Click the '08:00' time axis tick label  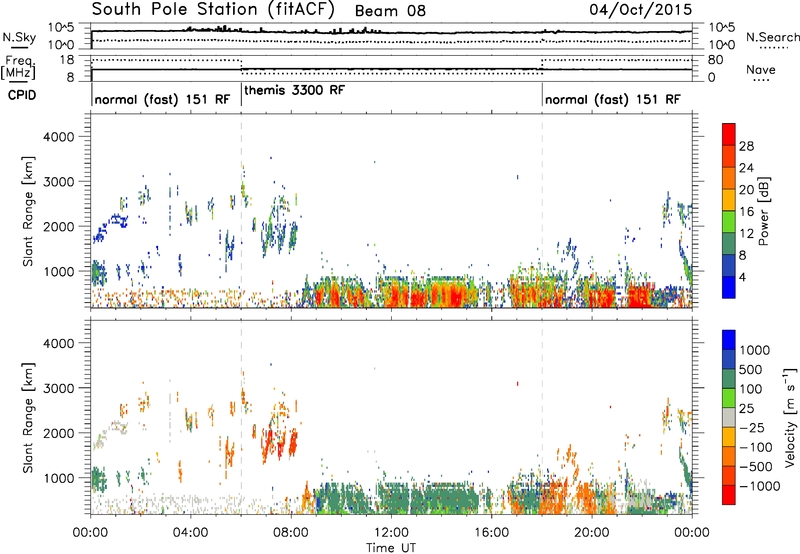[291, 533]
